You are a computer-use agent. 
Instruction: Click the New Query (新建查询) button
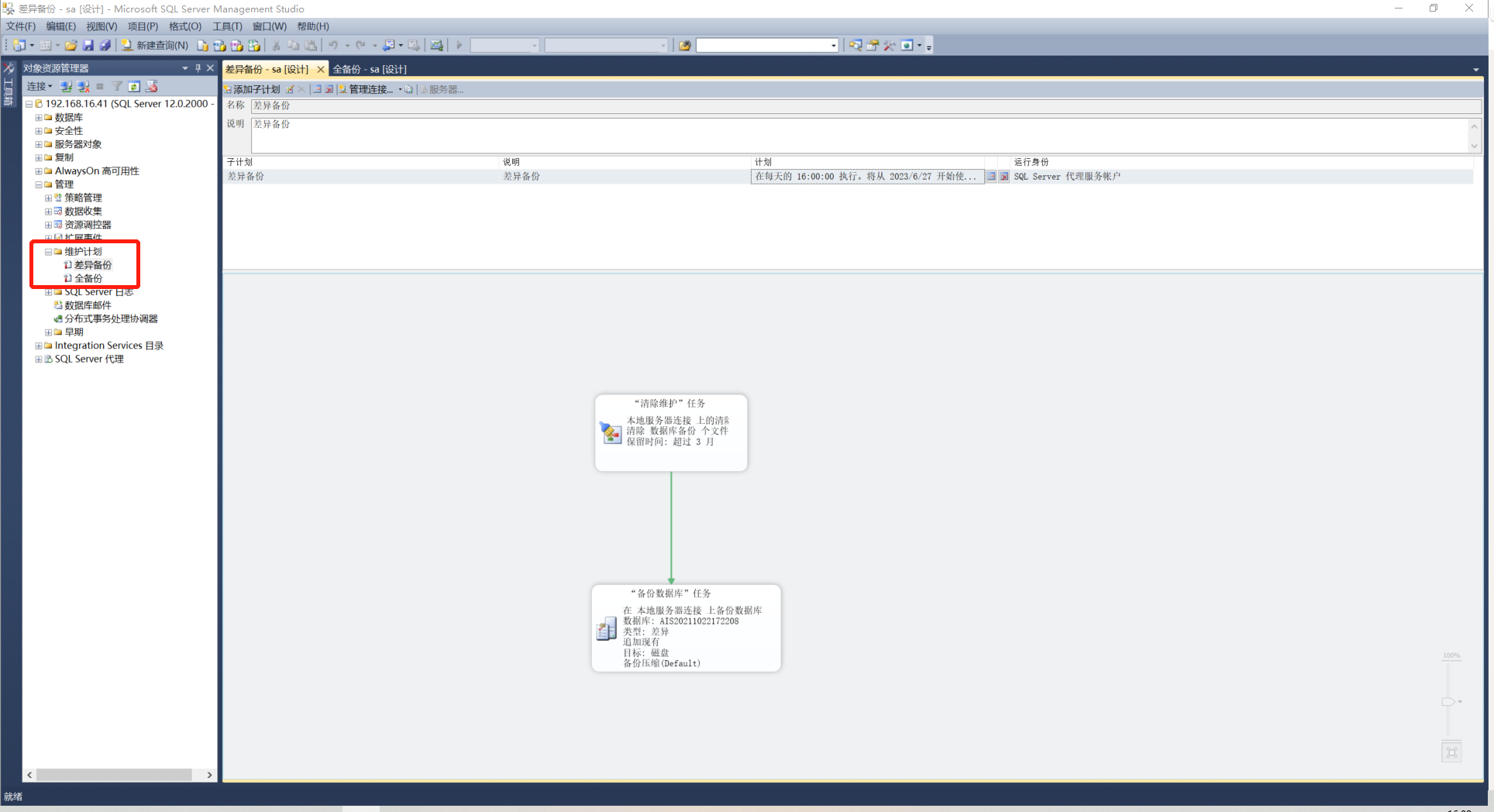[x=154, y=46]
